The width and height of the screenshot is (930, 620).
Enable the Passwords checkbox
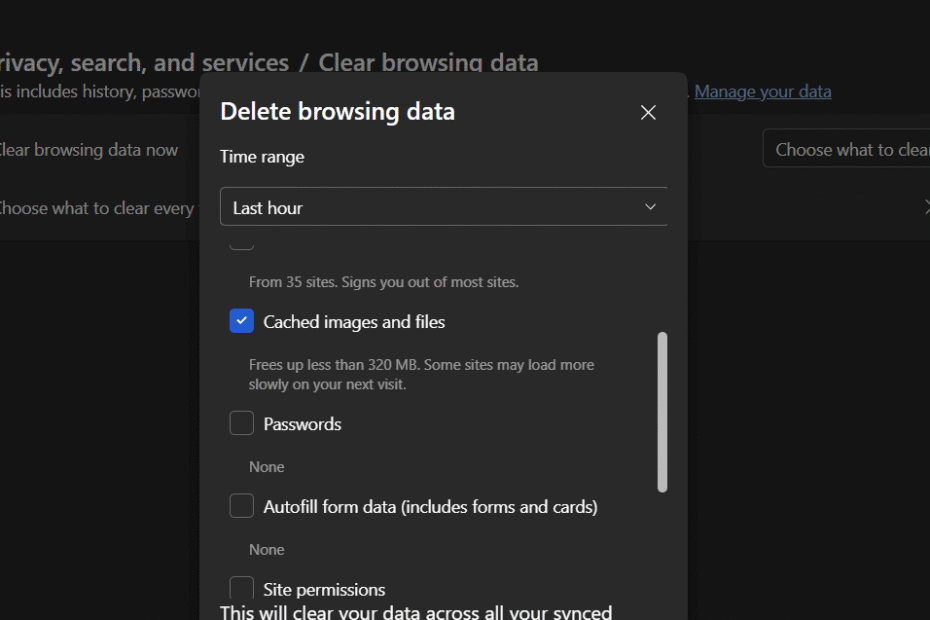point(241,423)
